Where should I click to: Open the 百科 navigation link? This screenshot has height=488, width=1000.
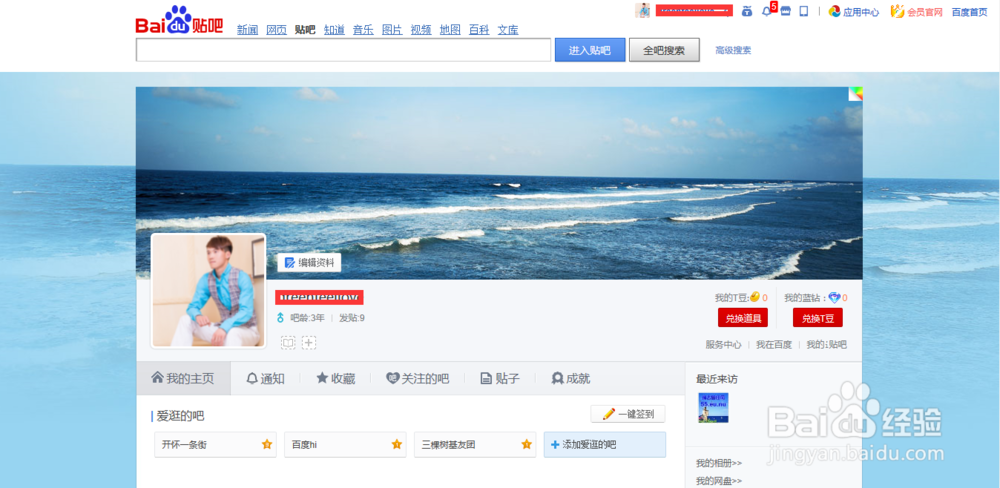click(x=479, y=29)
